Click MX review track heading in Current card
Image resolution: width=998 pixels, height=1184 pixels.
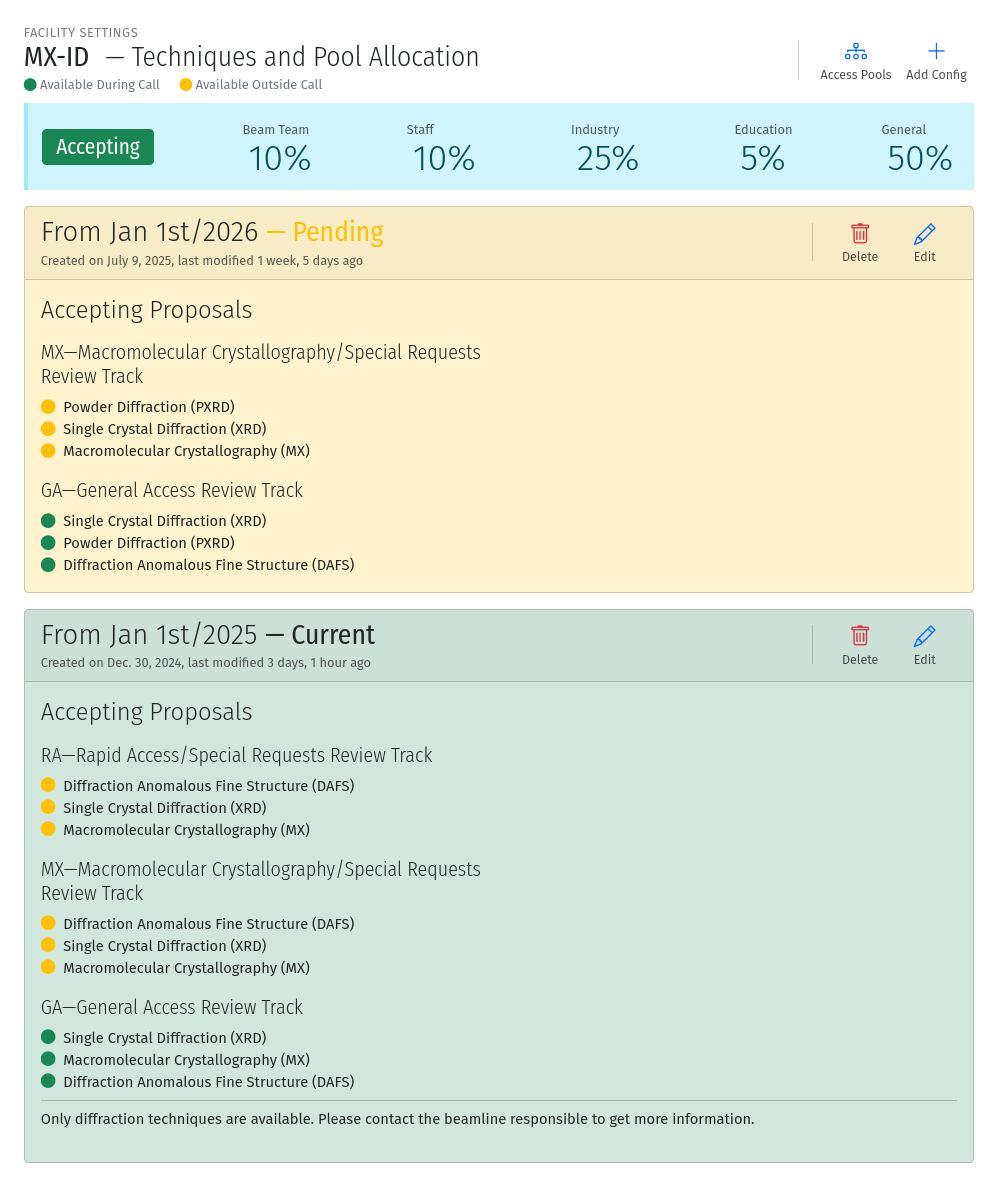(260, 881)
